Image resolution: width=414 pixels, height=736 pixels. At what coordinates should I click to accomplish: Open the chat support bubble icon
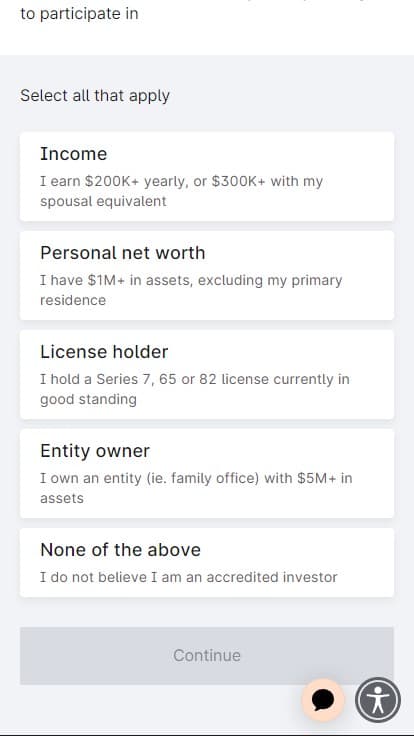point(323,700)
